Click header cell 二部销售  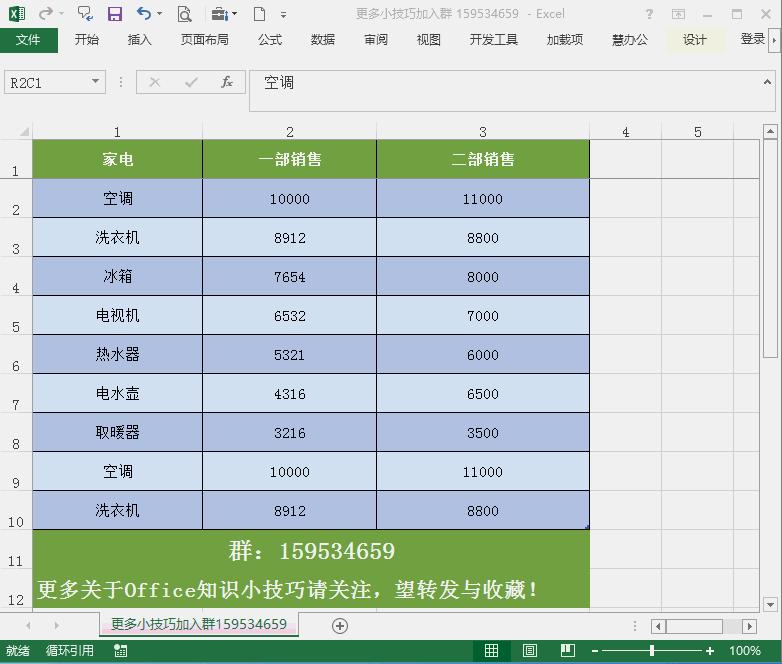[x=483, y=159]
